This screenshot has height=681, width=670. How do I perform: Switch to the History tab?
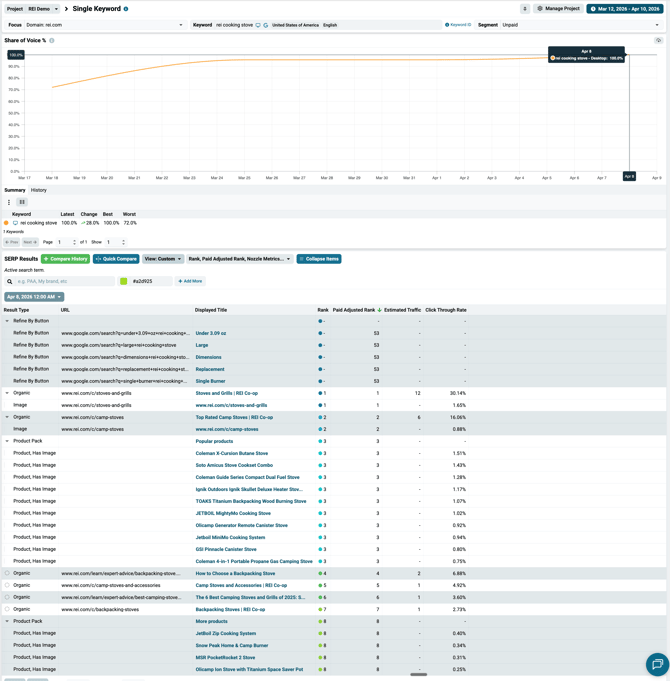tap(38, 190)
